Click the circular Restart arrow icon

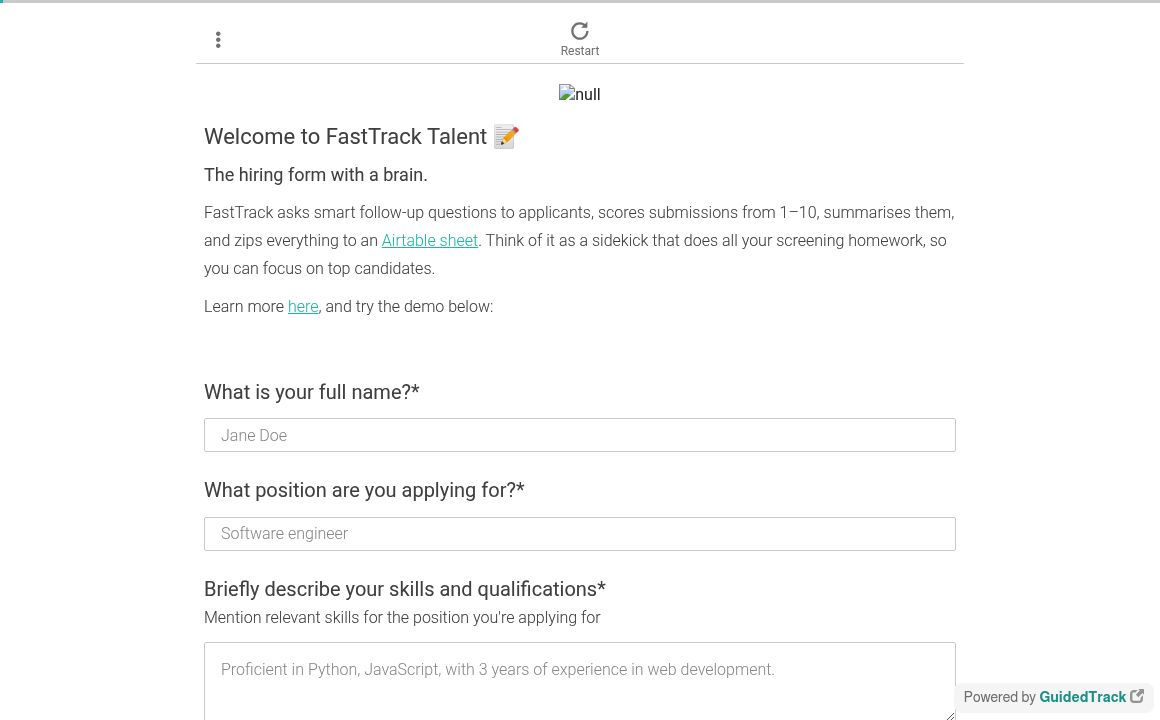[x=580, y=31]
